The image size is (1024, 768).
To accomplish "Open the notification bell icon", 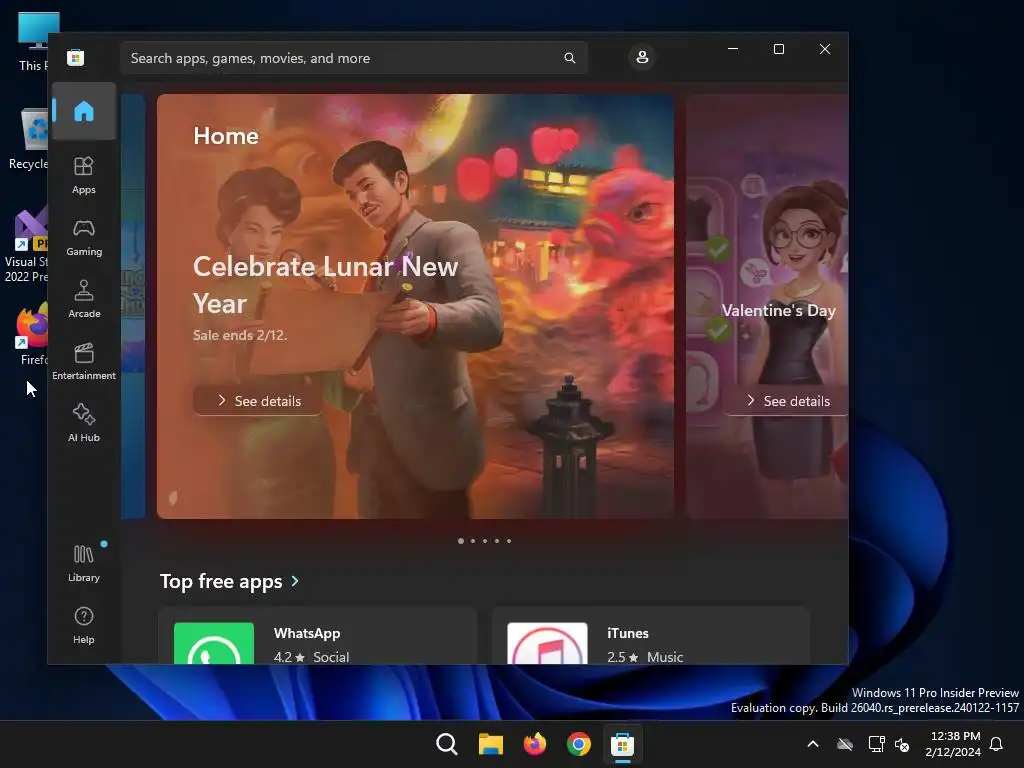I will tap(997, 744).
